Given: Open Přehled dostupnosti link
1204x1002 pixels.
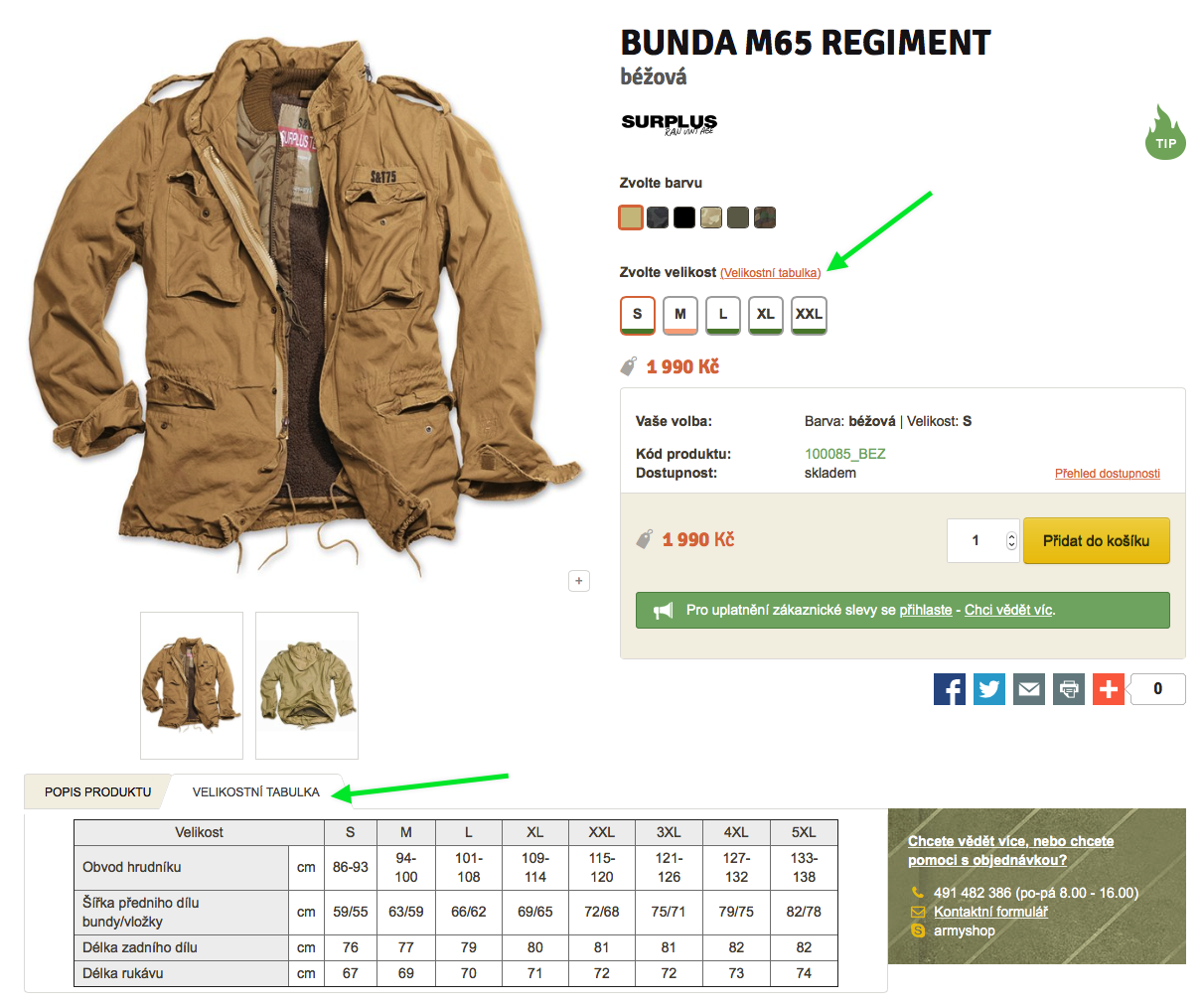Looking at the screenshot, I should [x=1108, y=474].
